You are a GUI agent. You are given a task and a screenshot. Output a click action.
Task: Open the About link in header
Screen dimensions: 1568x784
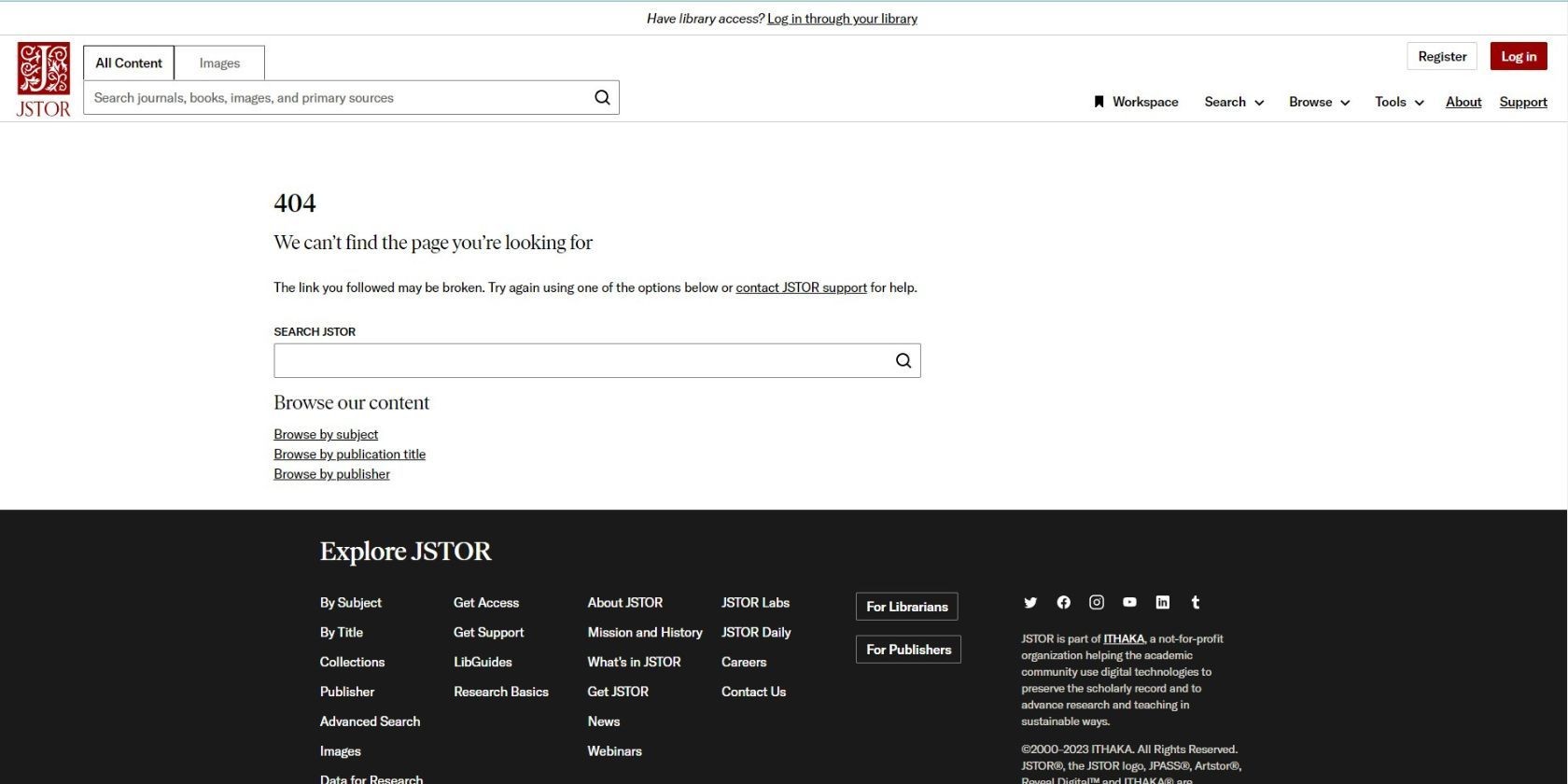coord(1463,102)
